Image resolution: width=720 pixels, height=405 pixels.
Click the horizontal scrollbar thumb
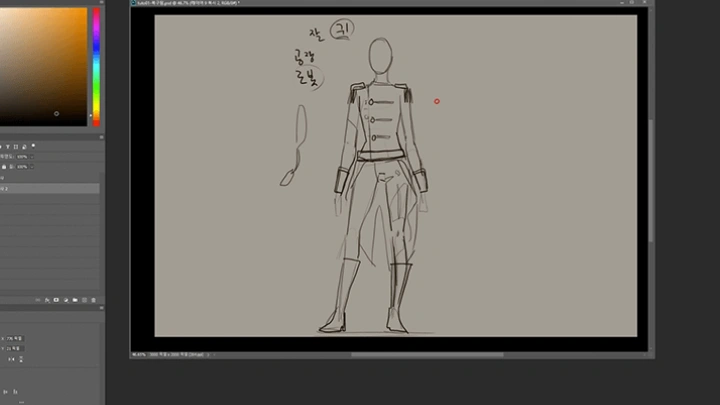[428, 354]
